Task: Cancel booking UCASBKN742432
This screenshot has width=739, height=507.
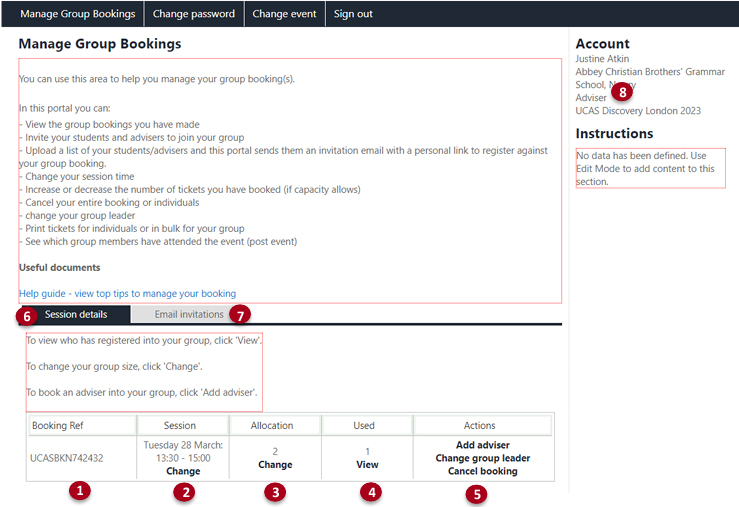Action: pos(482,471)
